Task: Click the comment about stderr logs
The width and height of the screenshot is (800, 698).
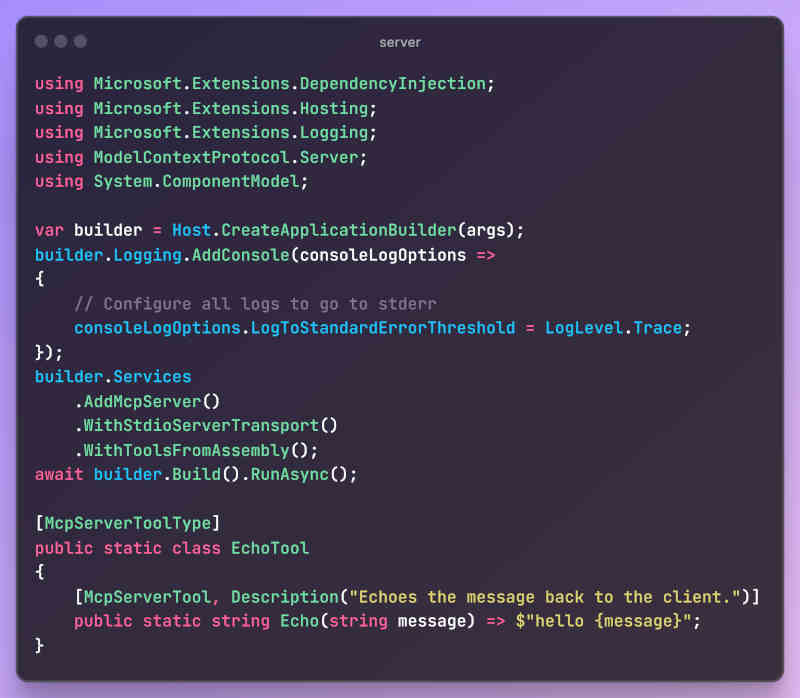Action: click(255, 304)
